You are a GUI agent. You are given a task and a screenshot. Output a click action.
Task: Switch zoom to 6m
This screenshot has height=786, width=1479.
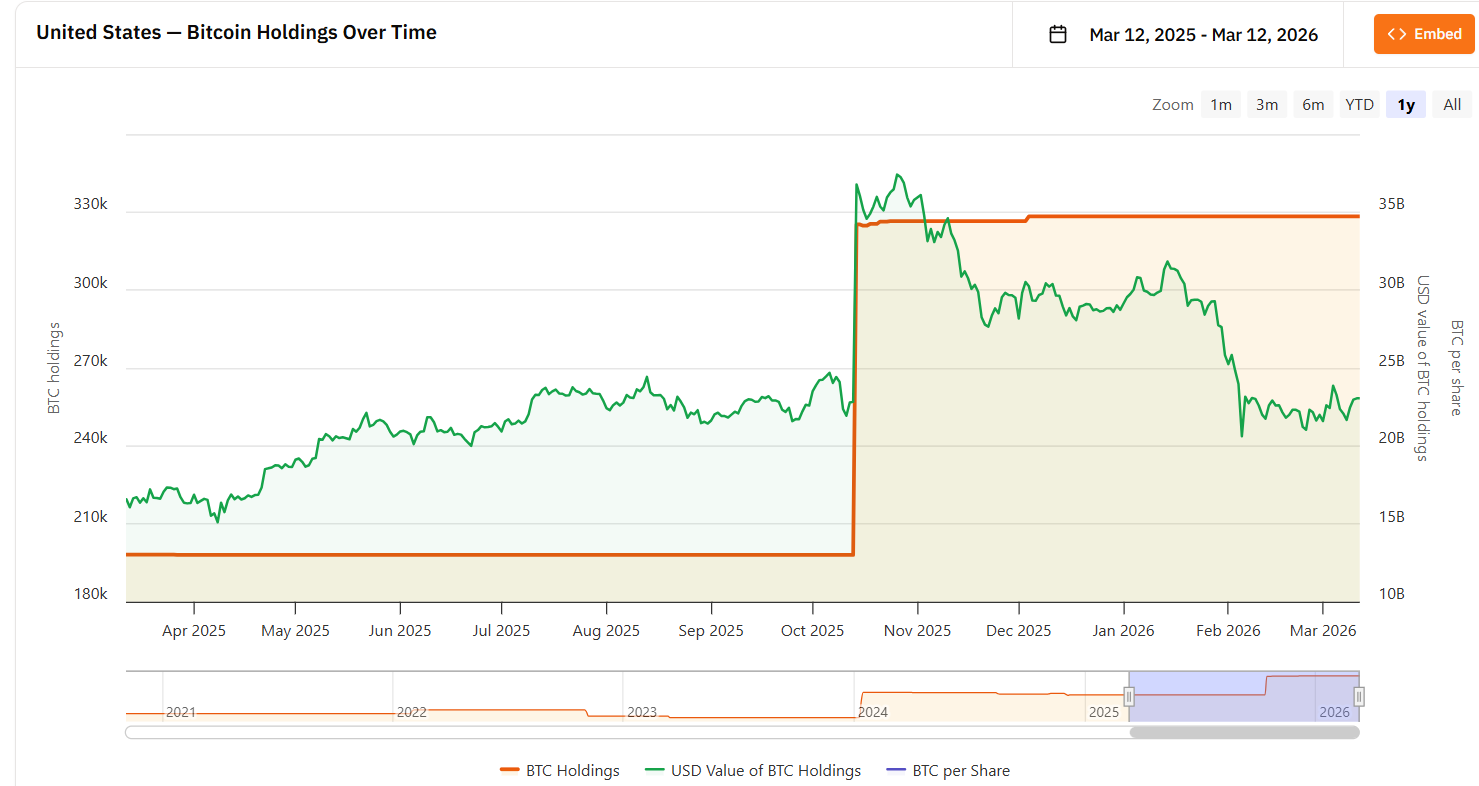[1313, 105]
